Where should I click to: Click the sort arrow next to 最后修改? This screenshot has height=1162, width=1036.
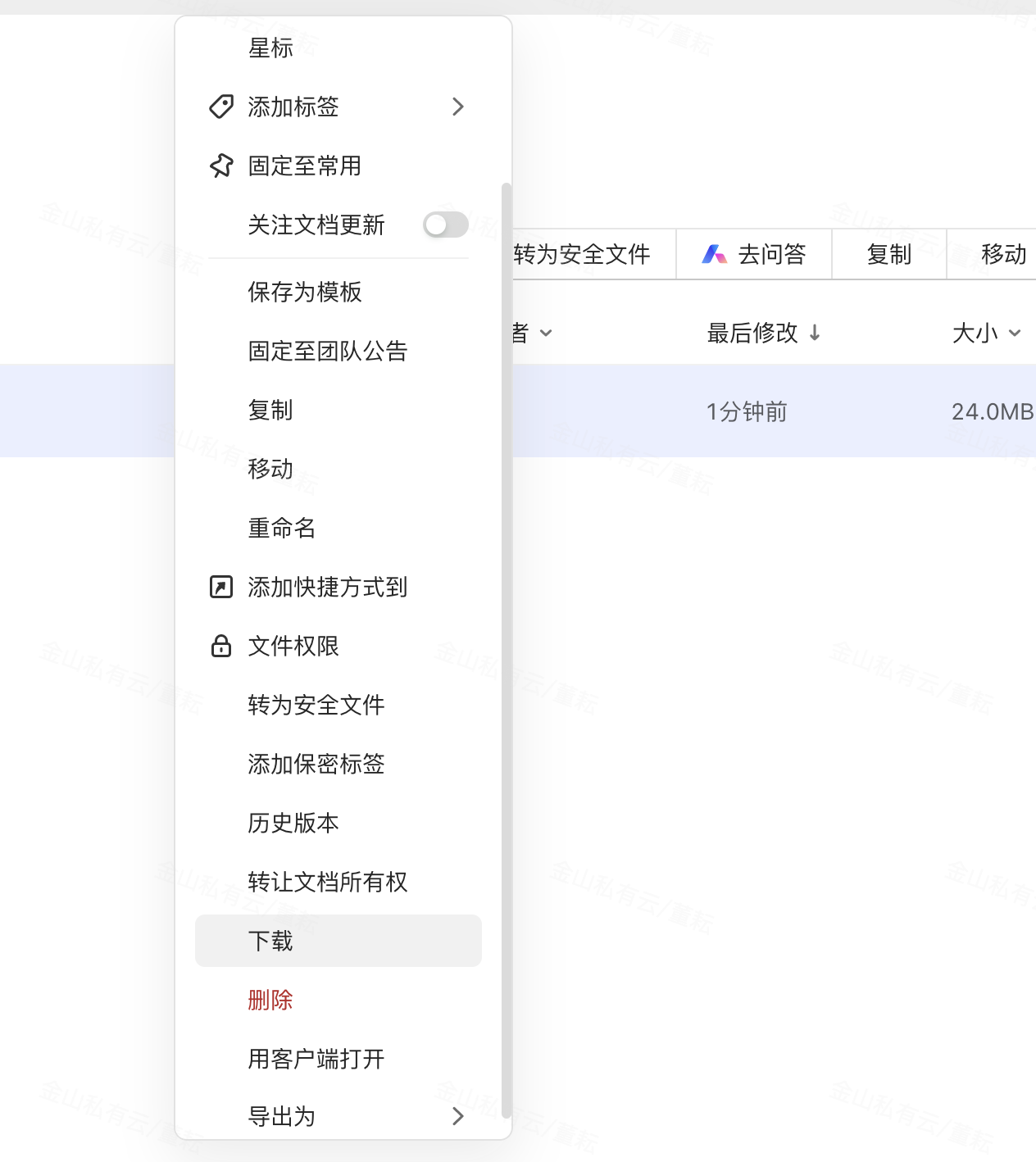pos(815,333)
